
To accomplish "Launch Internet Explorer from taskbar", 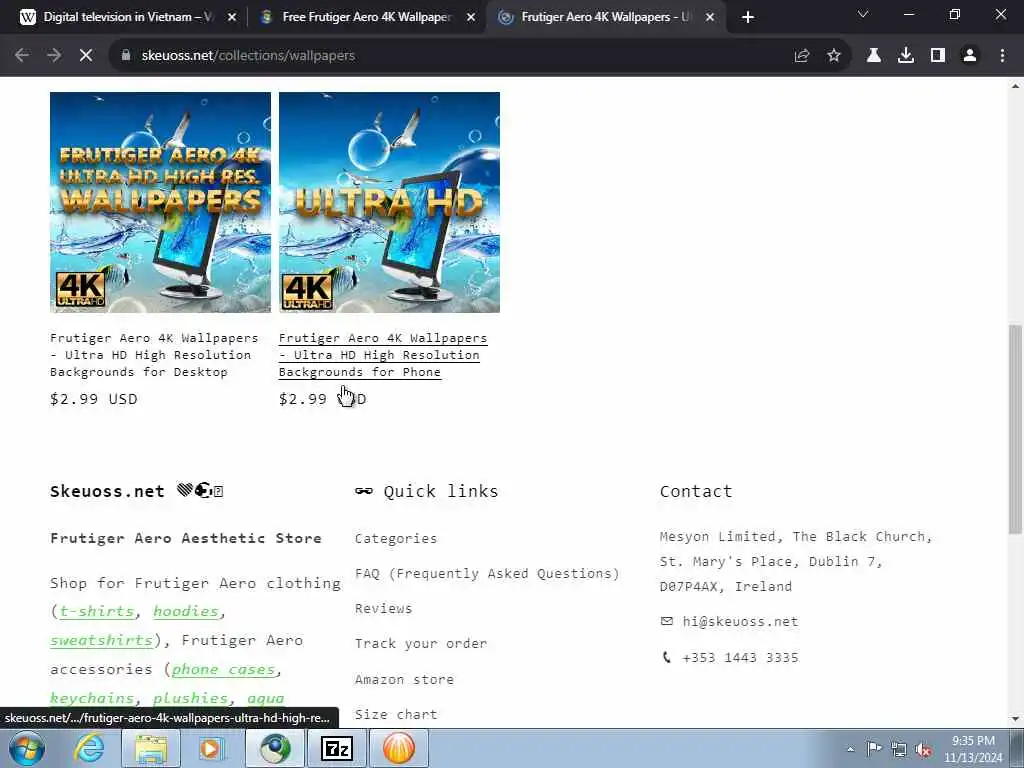I will (x=89, y=748).
